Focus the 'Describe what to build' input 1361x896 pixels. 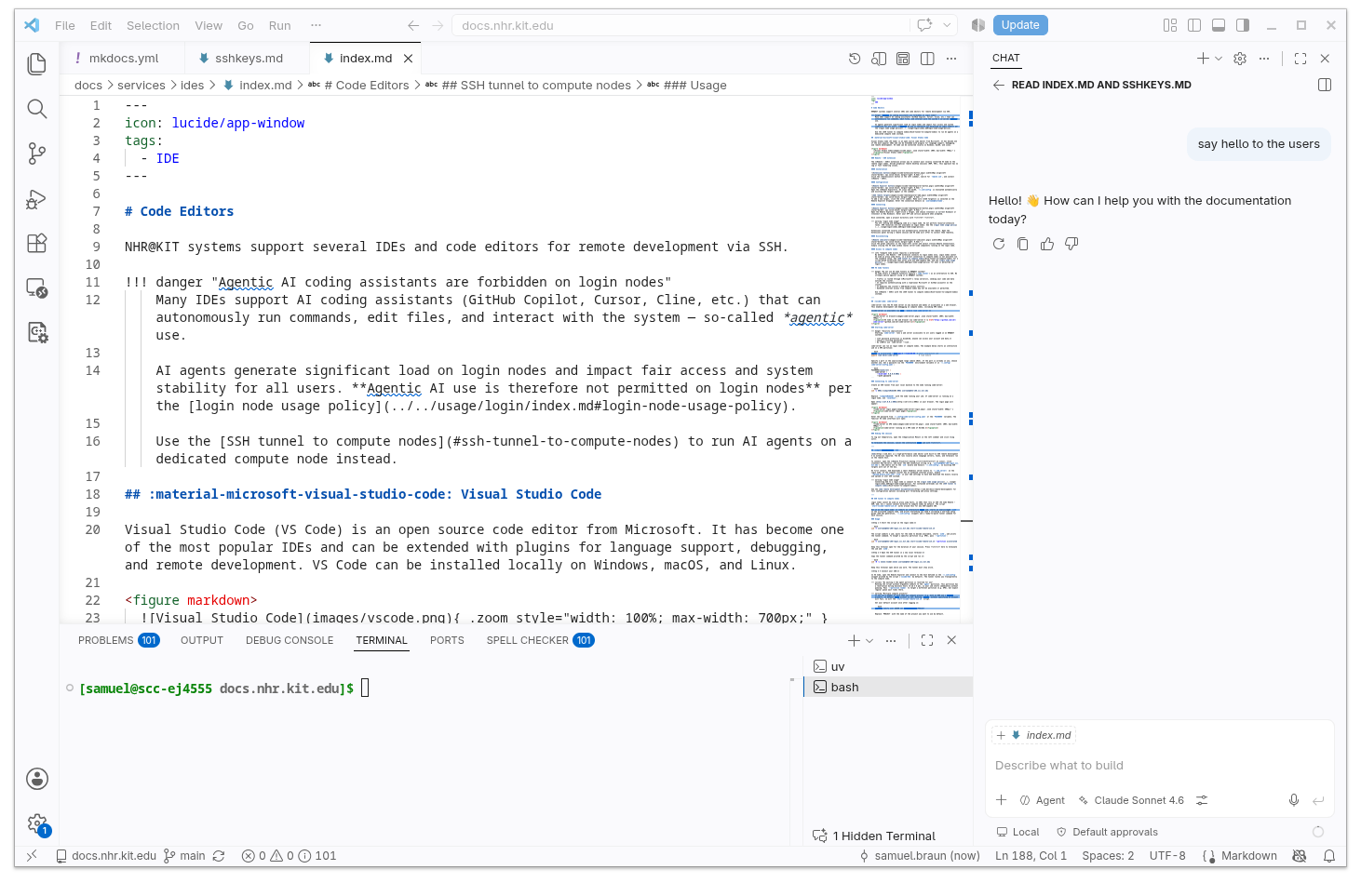[1159, 766]
